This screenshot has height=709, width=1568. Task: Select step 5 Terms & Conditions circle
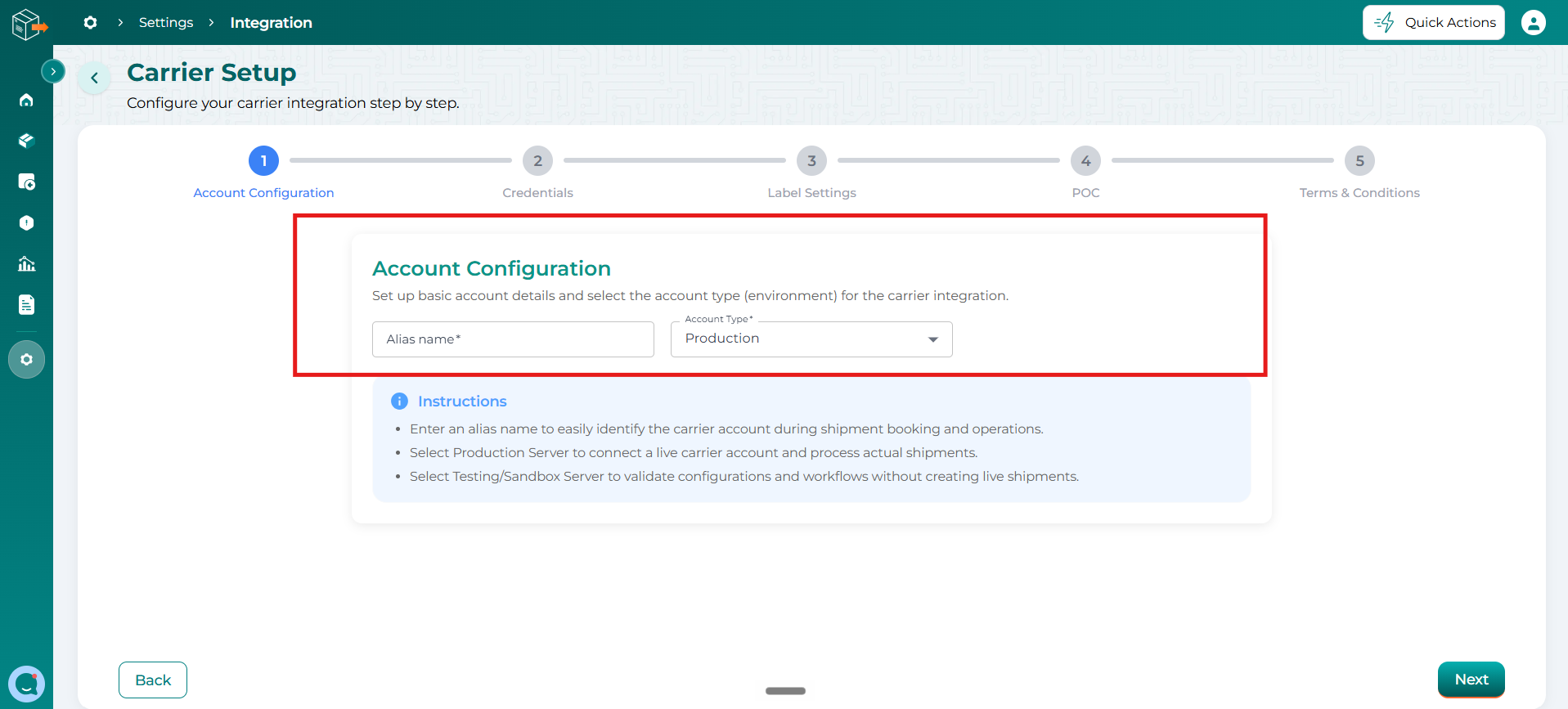pos(1359,160)
